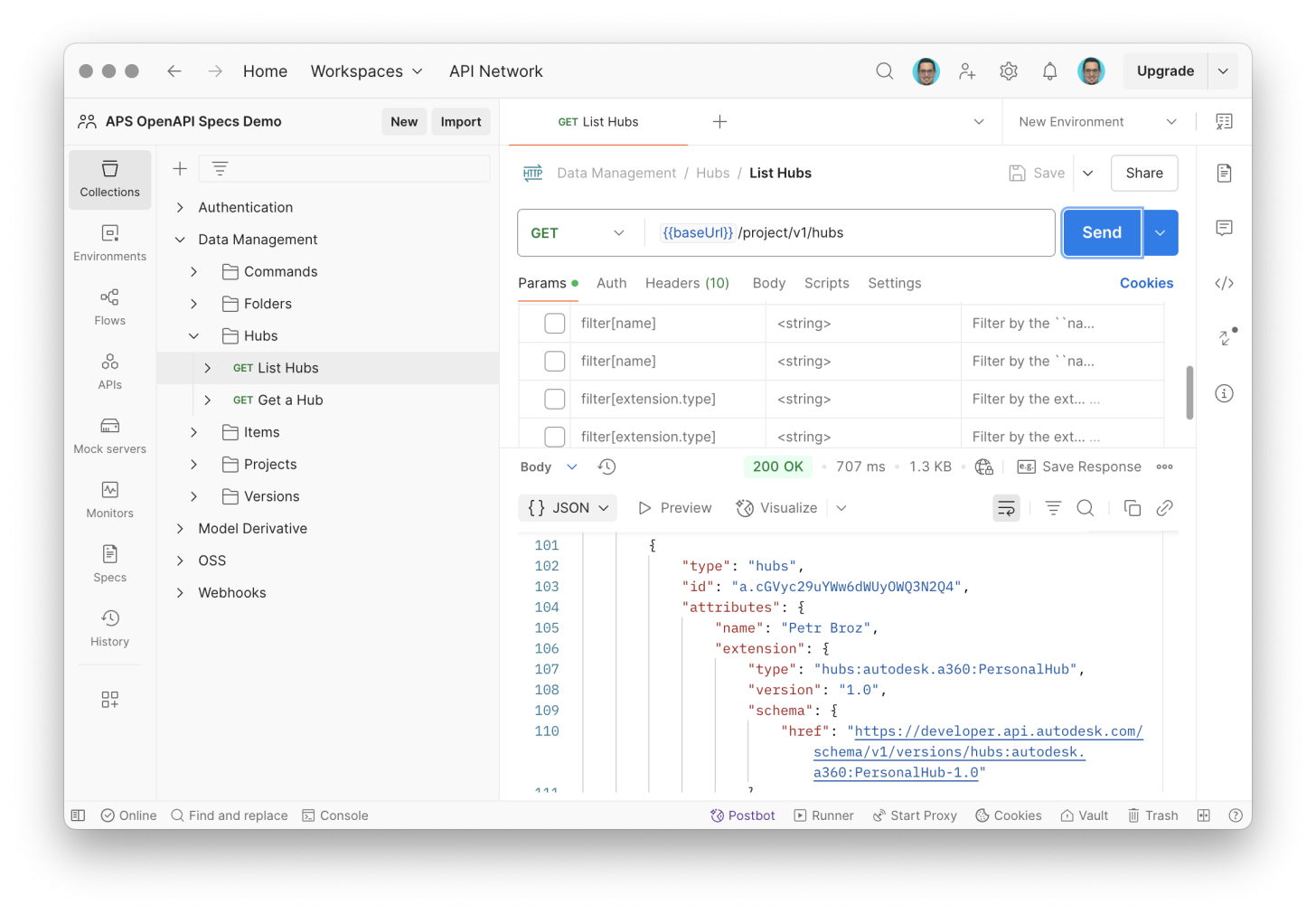This screenshot has height=914, width=1316.
Task: Click Save Response
Action: coord(1079,466)
